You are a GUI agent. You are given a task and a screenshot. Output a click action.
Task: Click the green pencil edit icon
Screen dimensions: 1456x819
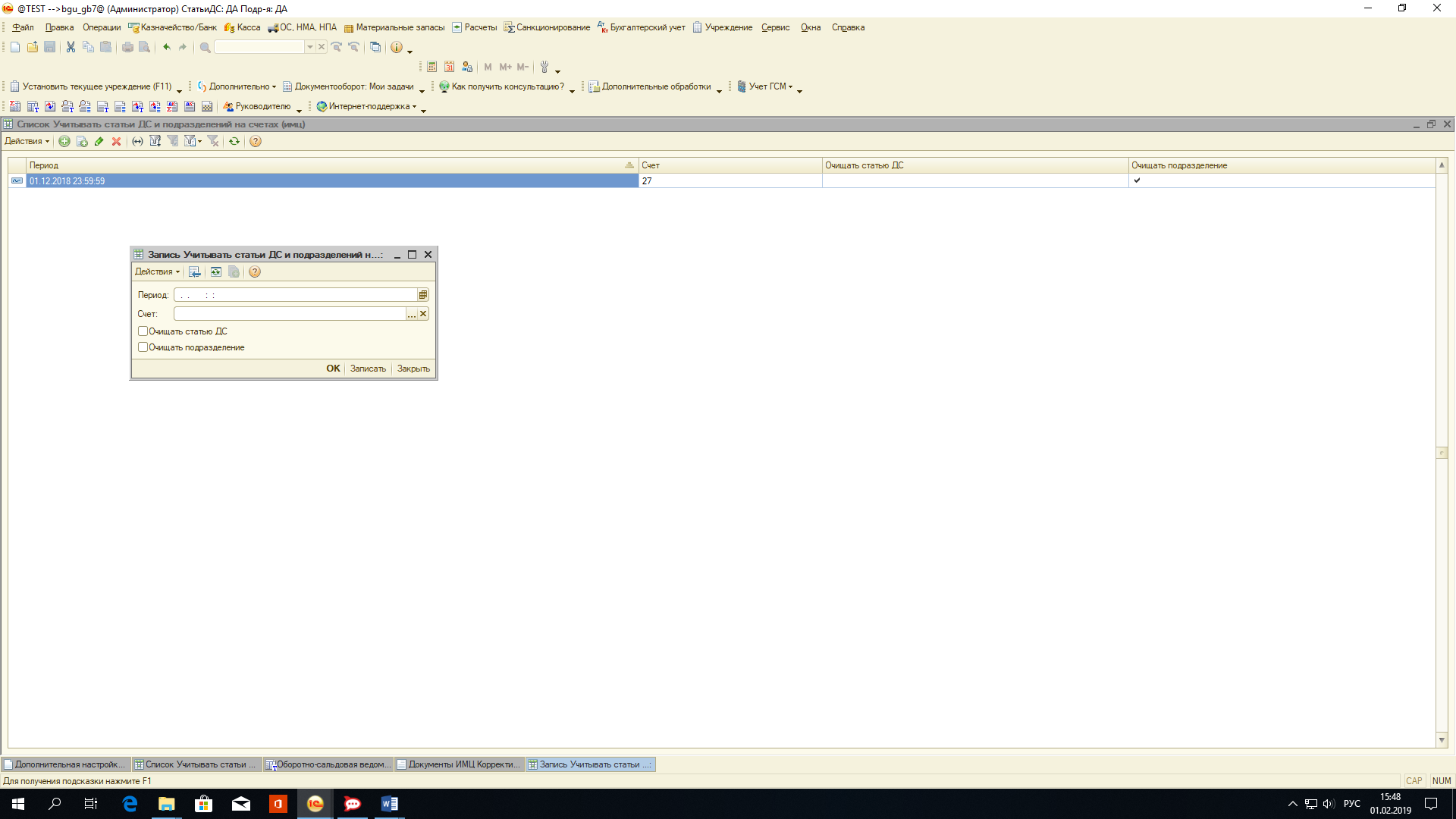click(99, 142)
